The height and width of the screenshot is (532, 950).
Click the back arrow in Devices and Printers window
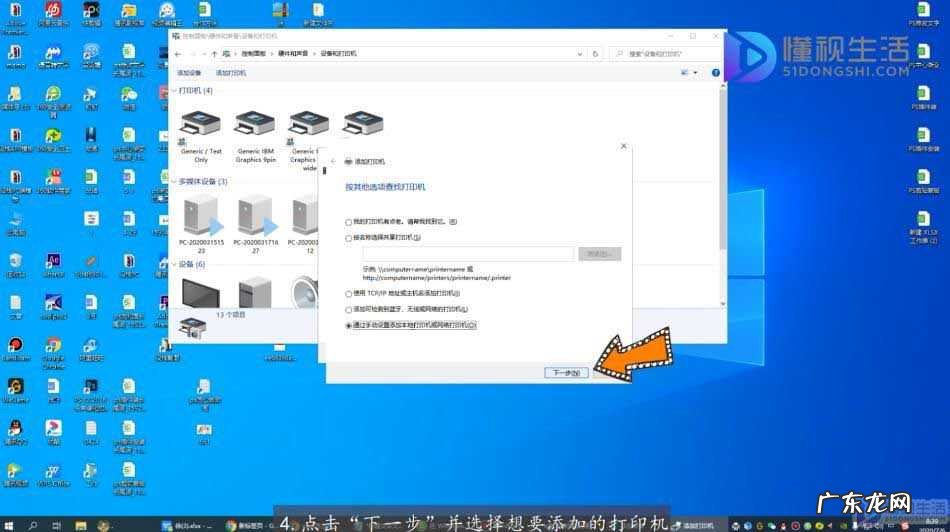point(178,54)
